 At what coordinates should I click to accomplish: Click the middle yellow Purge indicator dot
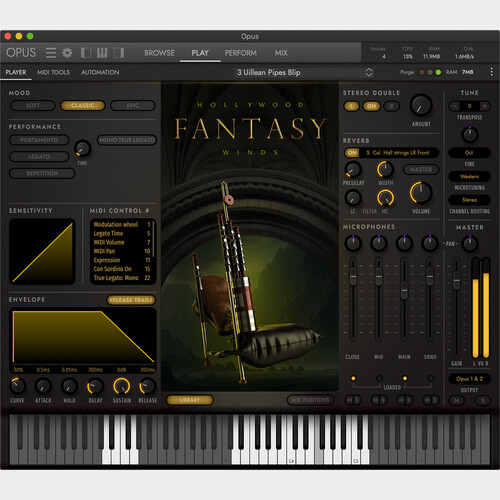(x=430, y=72)
